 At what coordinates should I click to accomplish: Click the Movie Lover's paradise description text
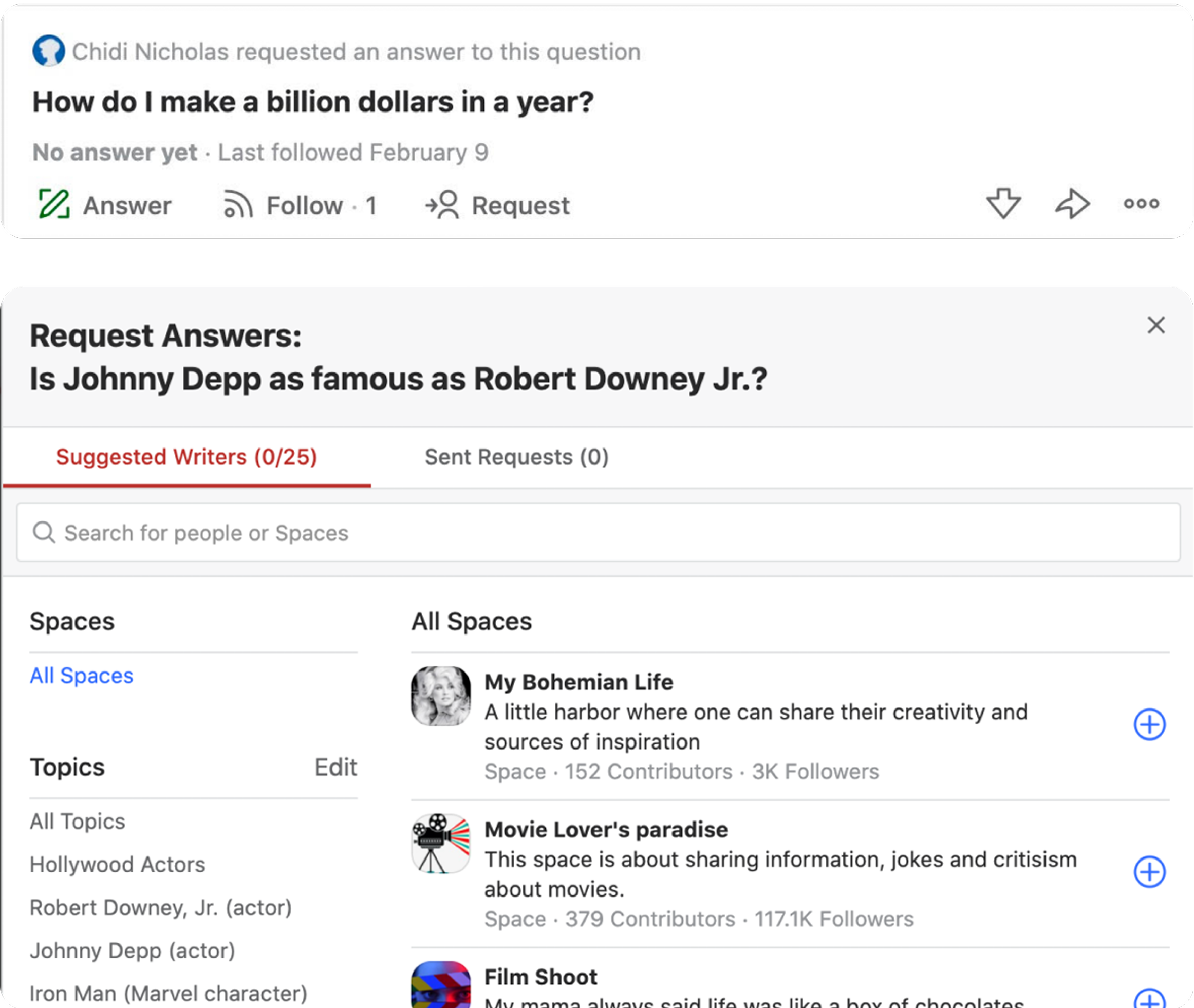click(780, 874)
